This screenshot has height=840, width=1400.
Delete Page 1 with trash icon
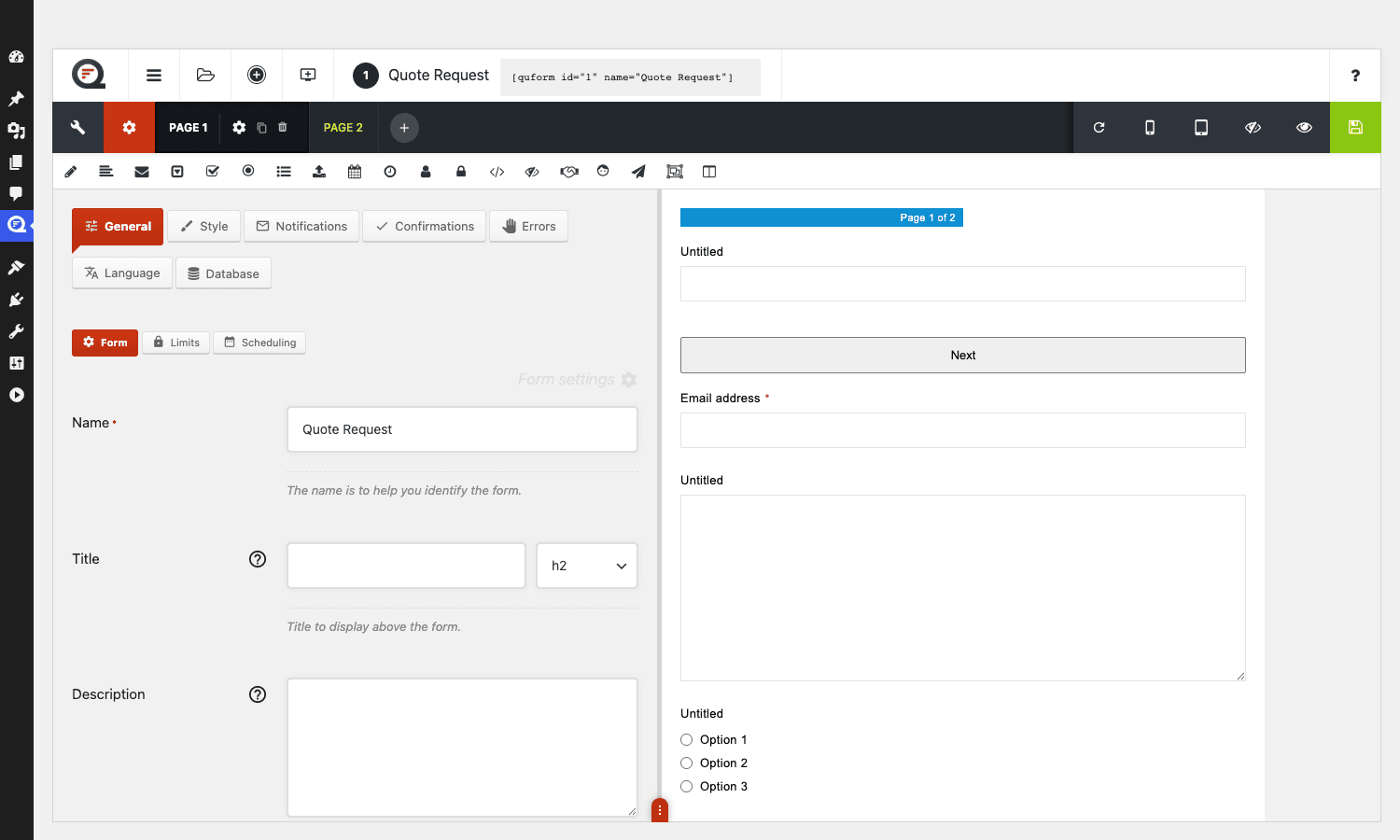(283, 127)
